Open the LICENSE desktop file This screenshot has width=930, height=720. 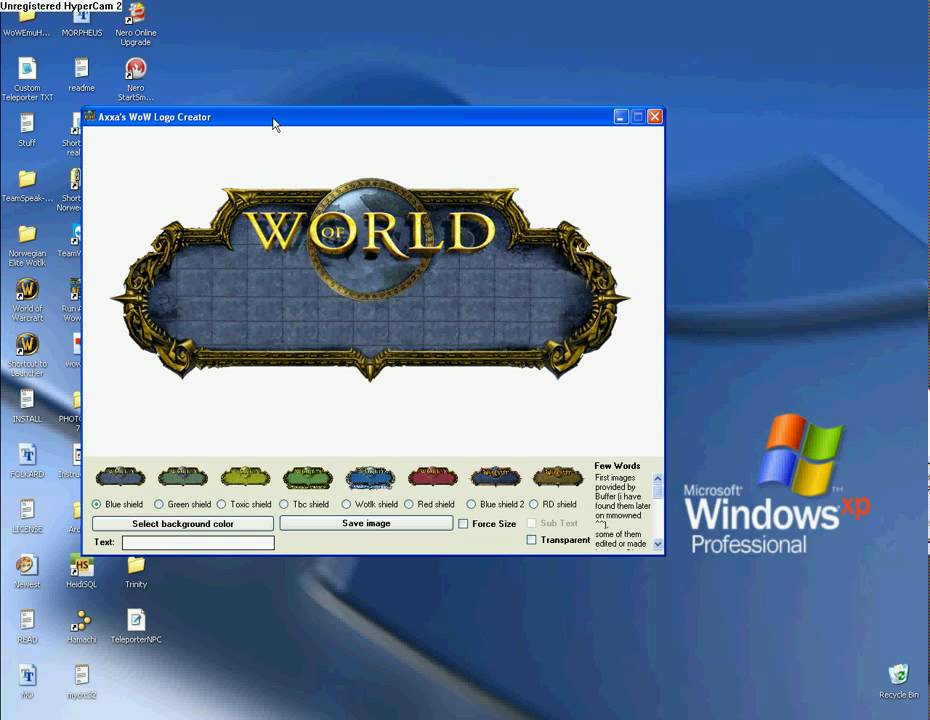(27, 516)
